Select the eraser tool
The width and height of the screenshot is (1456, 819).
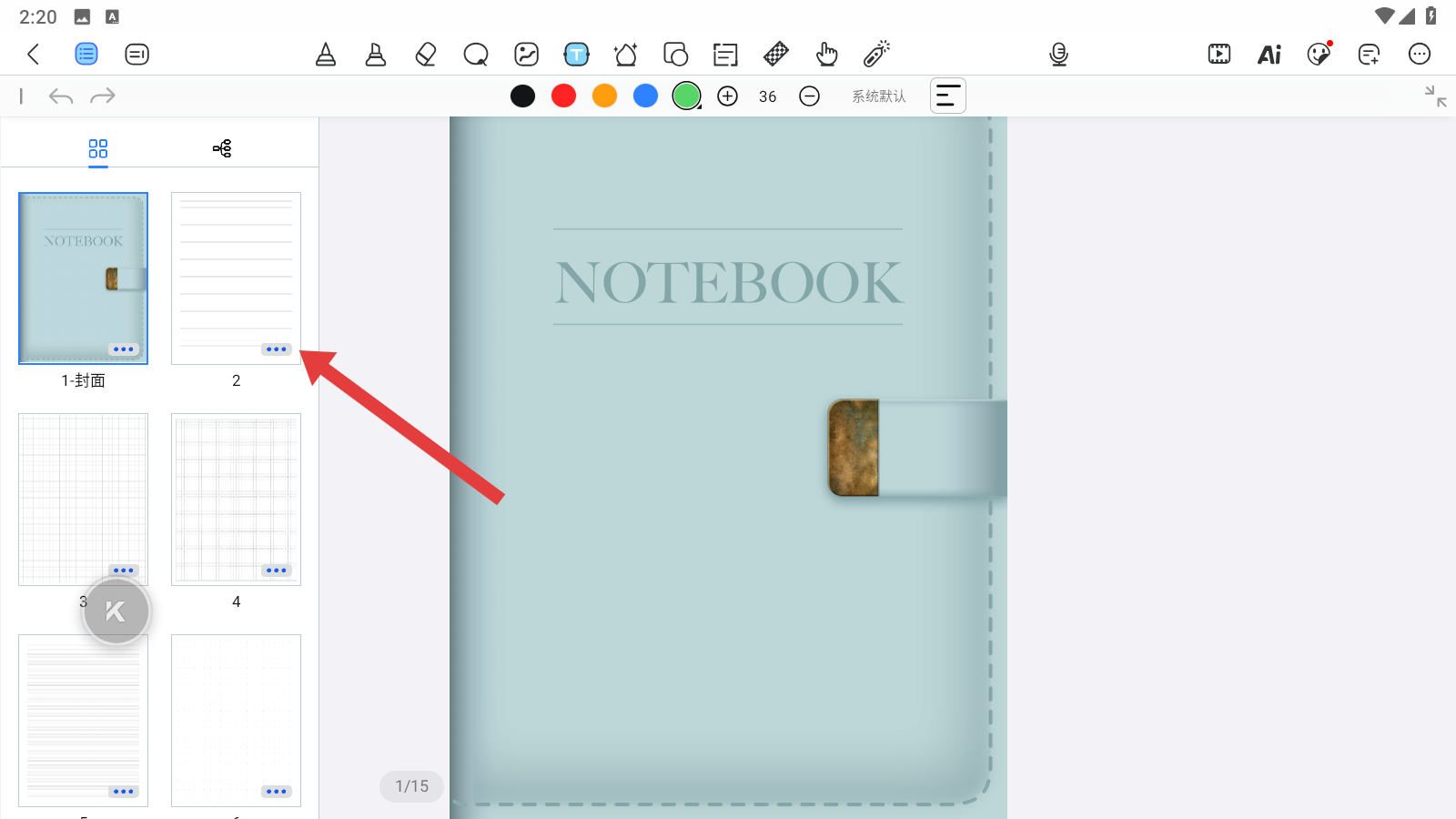[x=426, y=55]
